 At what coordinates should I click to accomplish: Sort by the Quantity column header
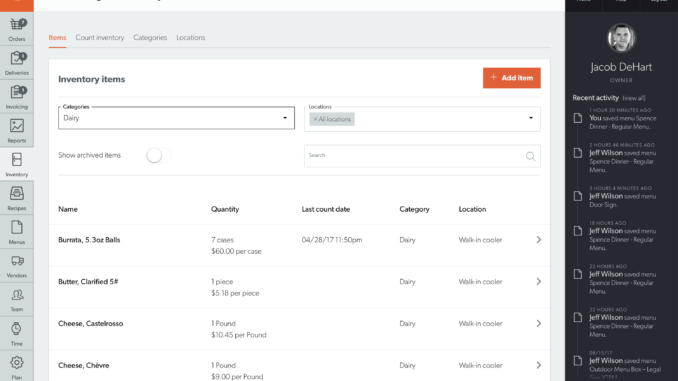[225, 209]
